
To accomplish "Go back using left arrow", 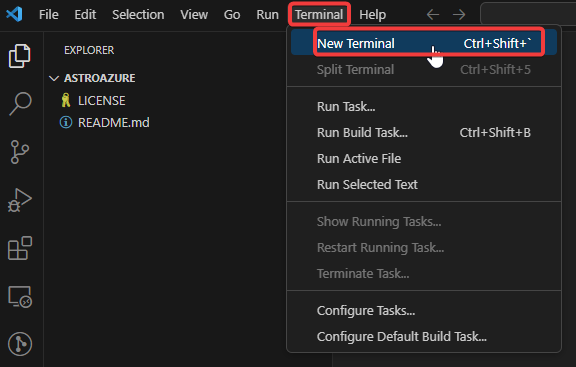I will click(433, 15).
